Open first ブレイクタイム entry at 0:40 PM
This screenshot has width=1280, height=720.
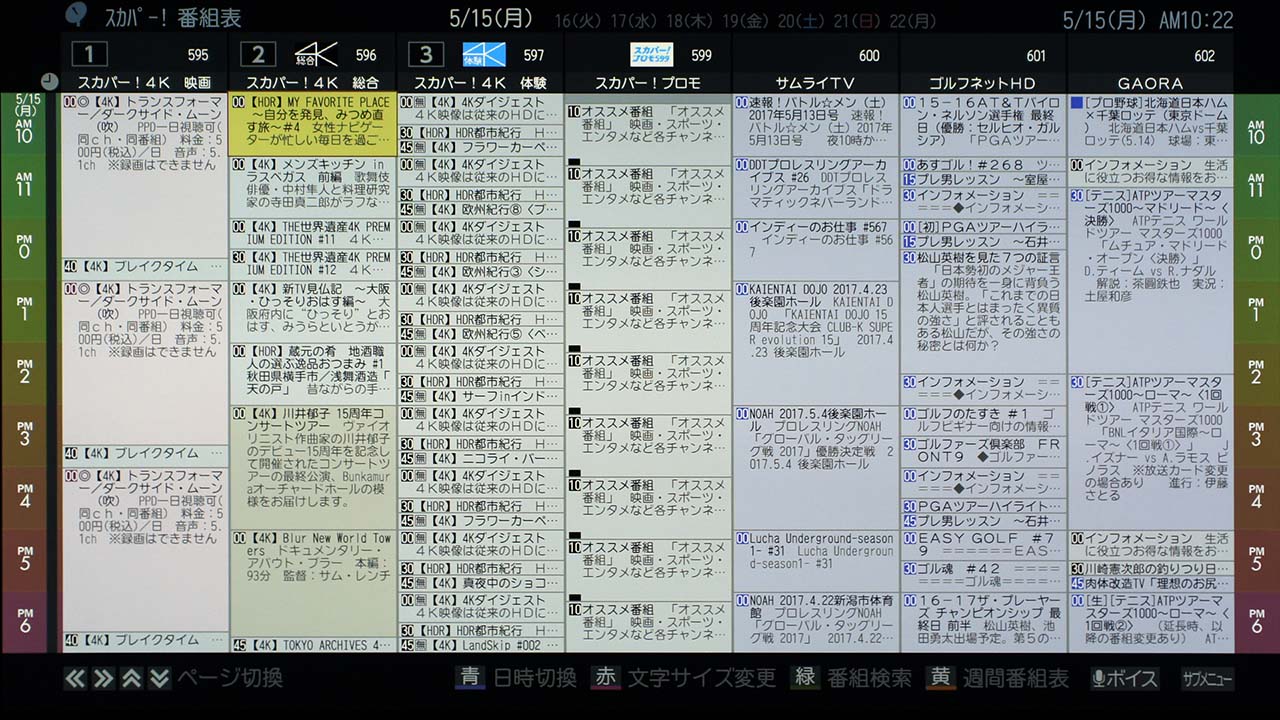(x=145, y=266)
